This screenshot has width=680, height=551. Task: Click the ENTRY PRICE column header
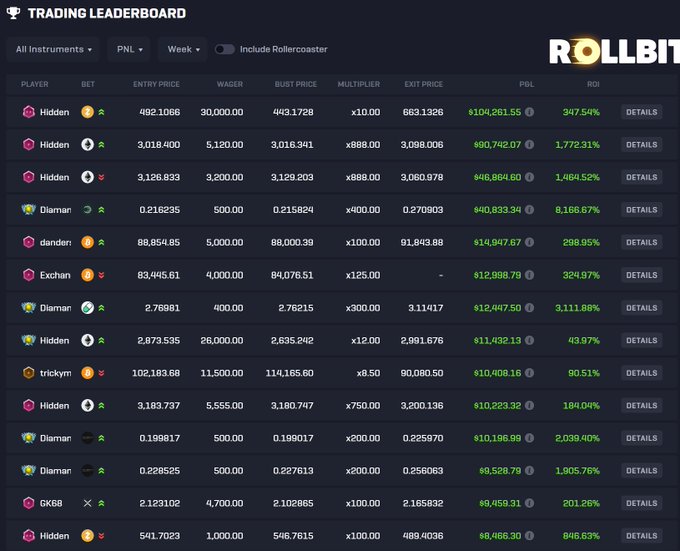[156, 84]
